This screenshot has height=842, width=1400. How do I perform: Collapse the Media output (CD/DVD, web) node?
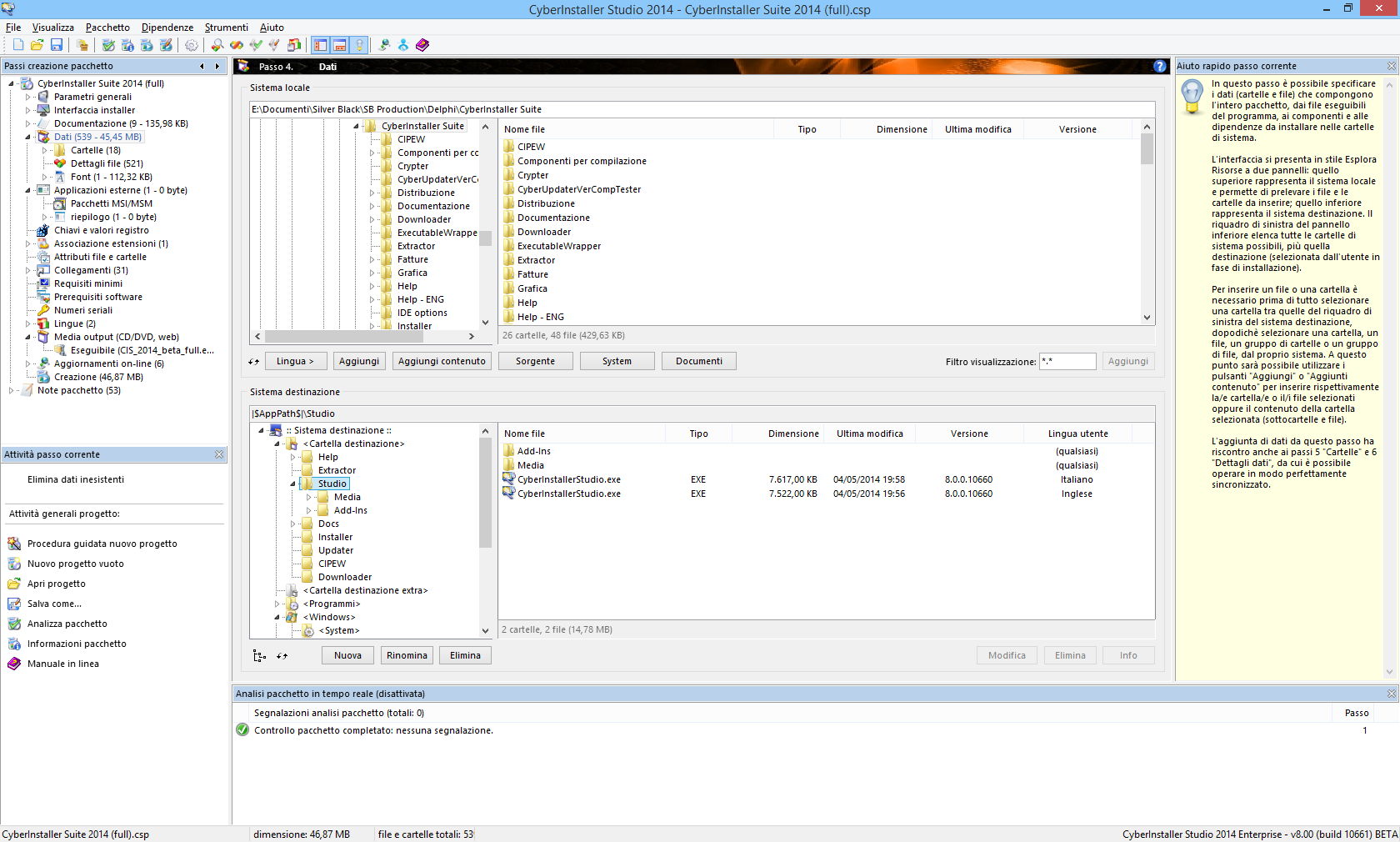pos(27,337)
